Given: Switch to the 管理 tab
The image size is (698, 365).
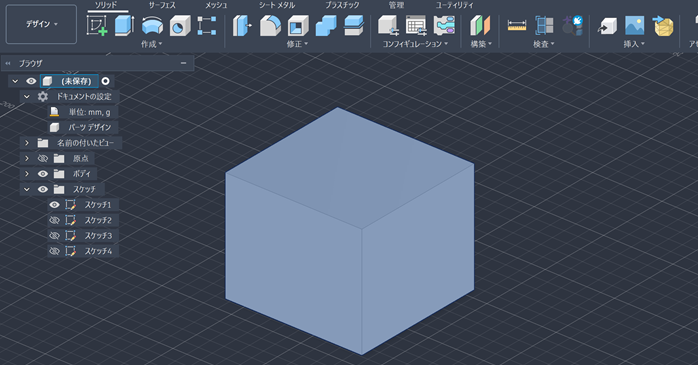Looking at the screenshot, I should click(x=396, y=5).
